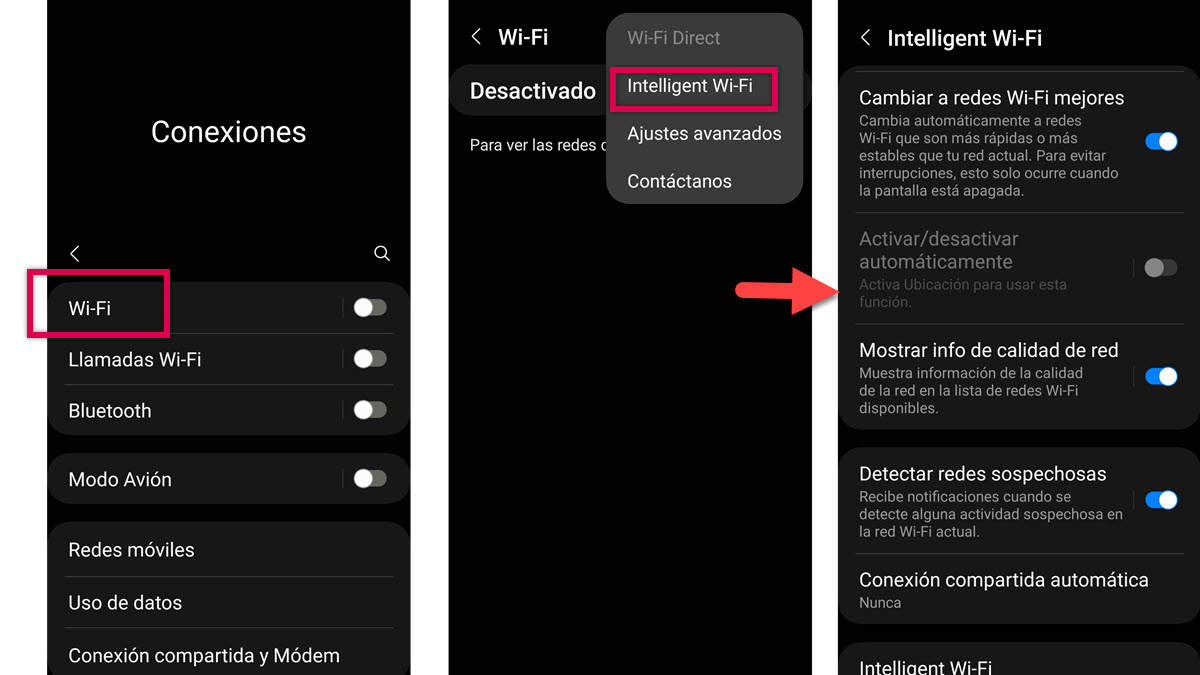
Task: Tap the Conexiones header title
Action: 229,132
